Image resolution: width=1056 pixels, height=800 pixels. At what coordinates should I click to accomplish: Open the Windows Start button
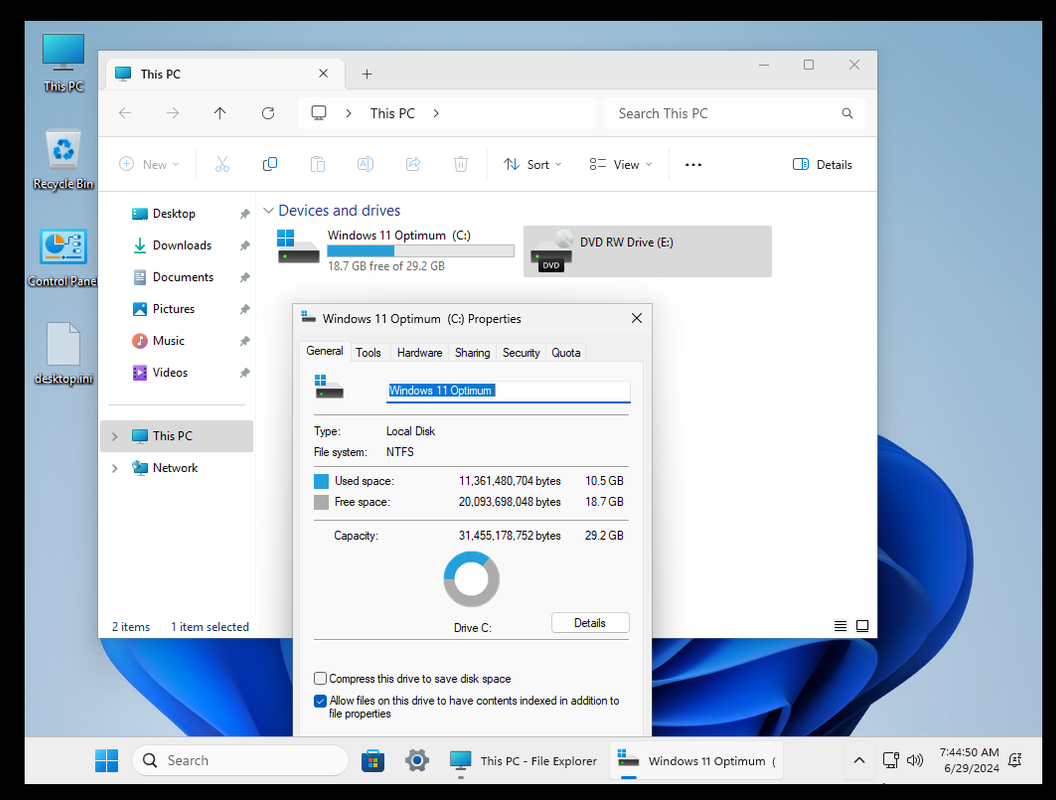click(106, 760)
